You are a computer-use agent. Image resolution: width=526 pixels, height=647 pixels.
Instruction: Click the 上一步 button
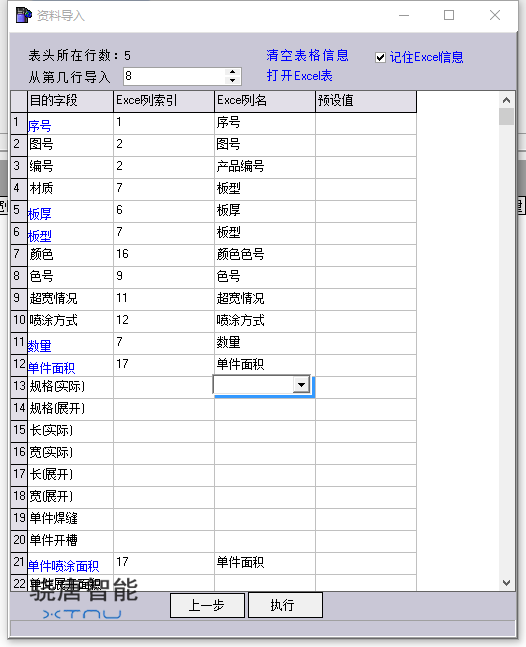pos(207,605)
